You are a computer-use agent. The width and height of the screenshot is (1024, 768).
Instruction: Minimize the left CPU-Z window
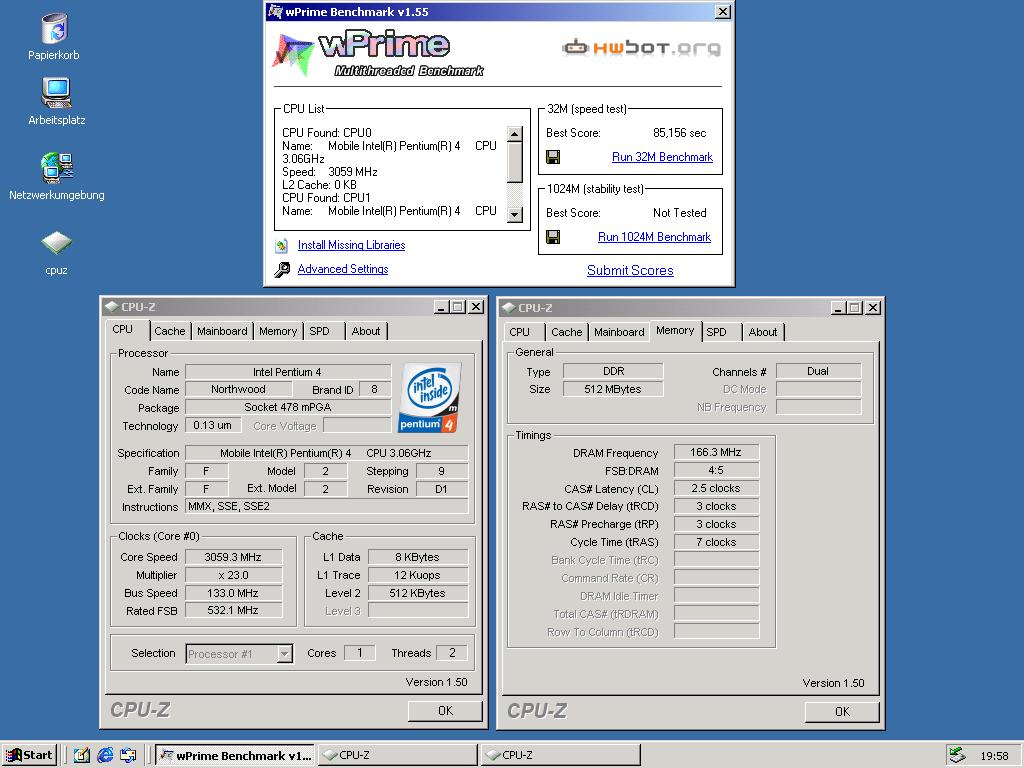pos(441,307)
